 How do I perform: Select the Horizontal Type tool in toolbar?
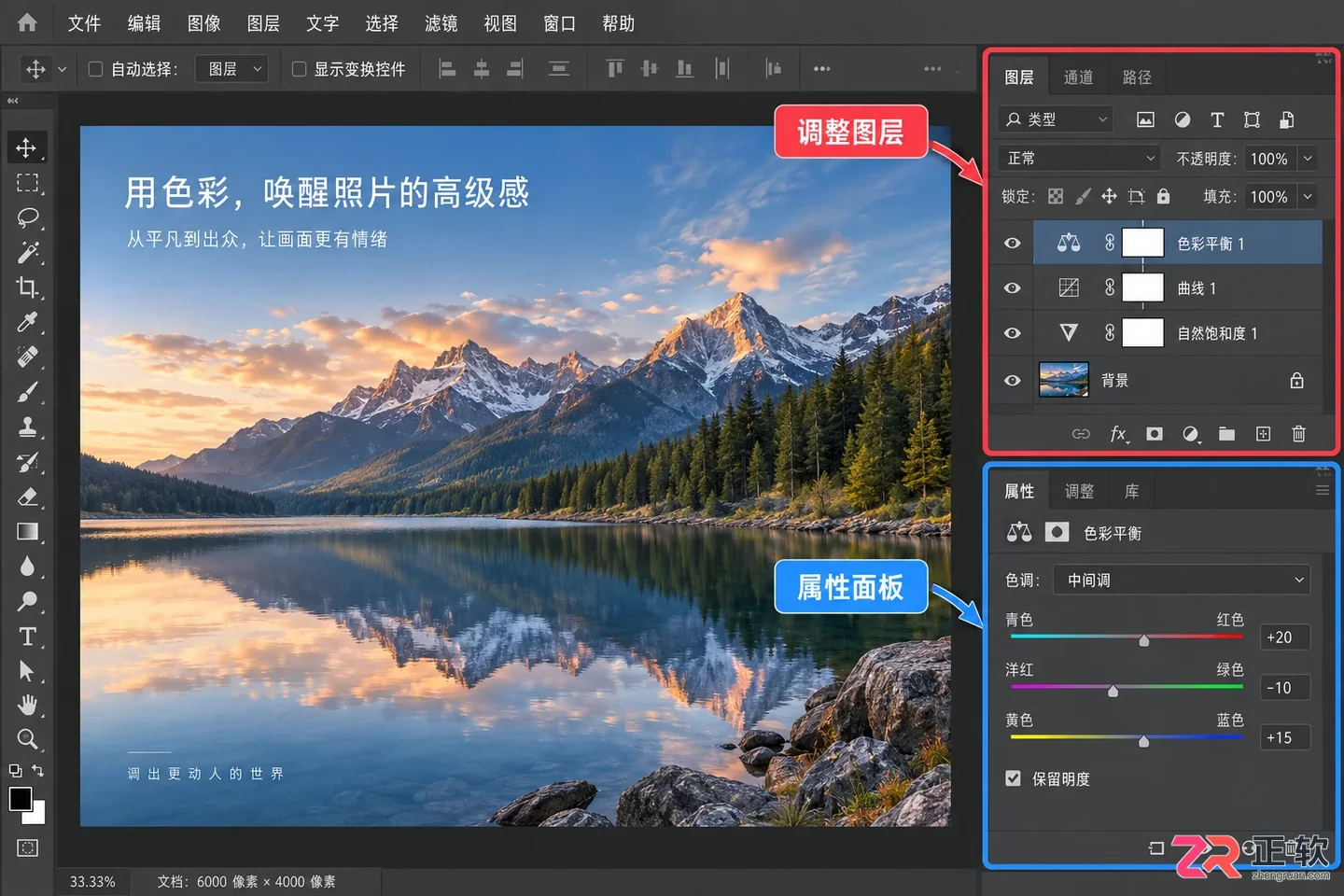27,637
